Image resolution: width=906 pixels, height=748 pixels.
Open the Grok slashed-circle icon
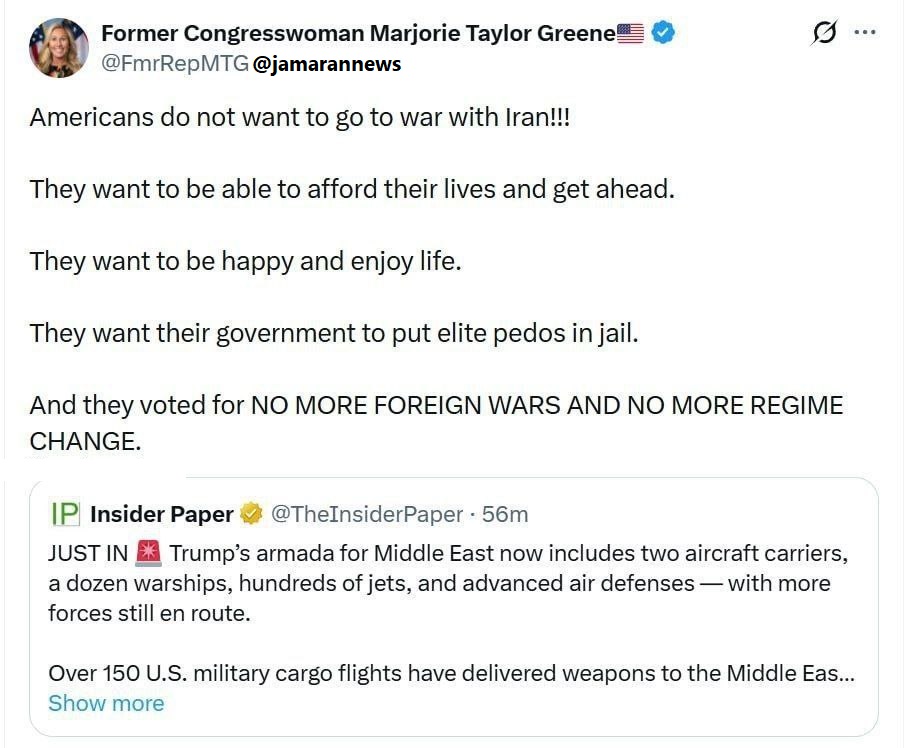click(824, 33)
